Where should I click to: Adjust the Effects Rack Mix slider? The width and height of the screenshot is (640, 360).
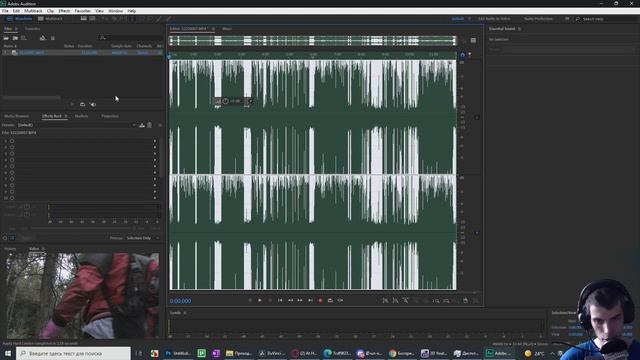[x=82, y=228]
